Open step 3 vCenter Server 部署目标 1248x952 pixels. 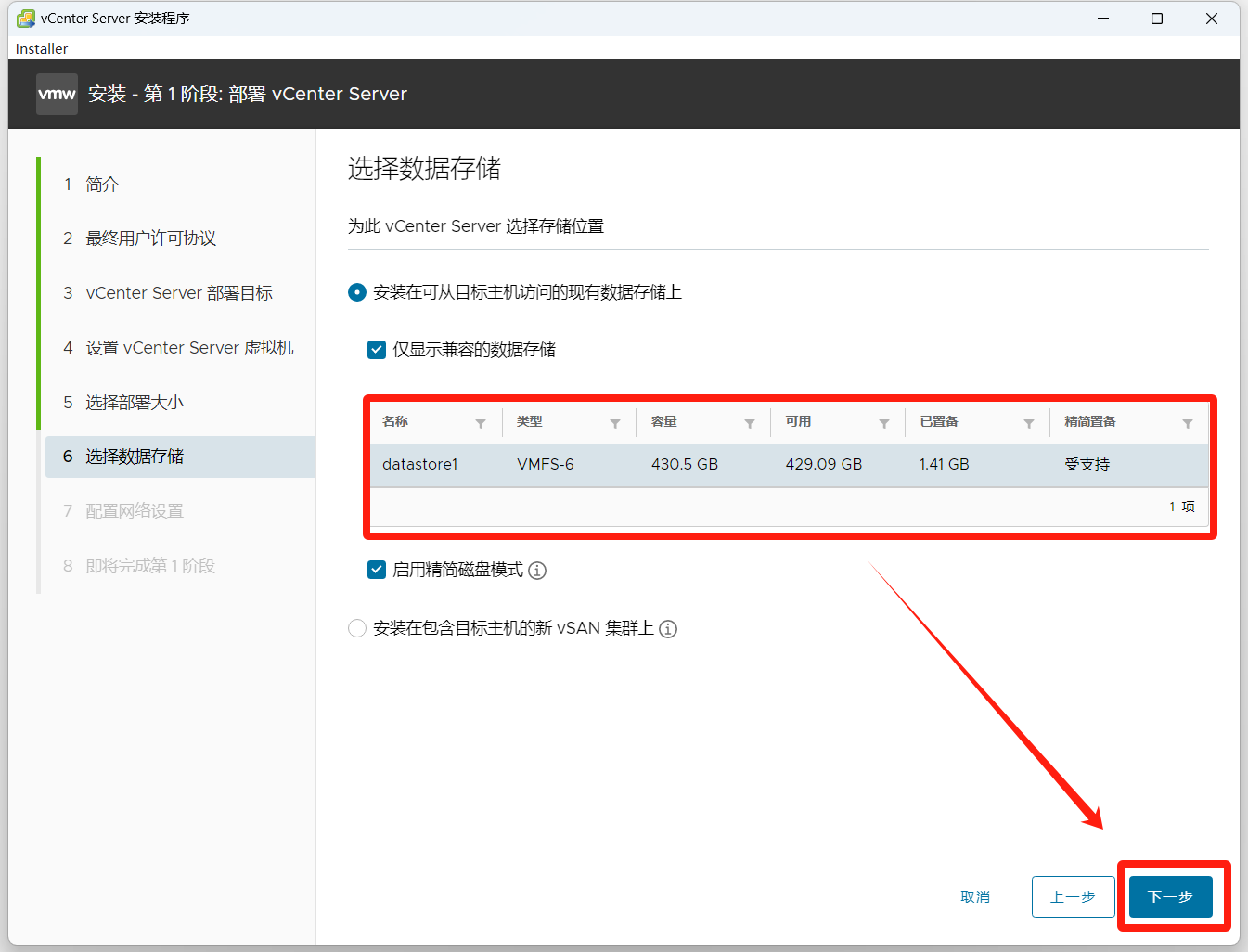pos(178,293)
